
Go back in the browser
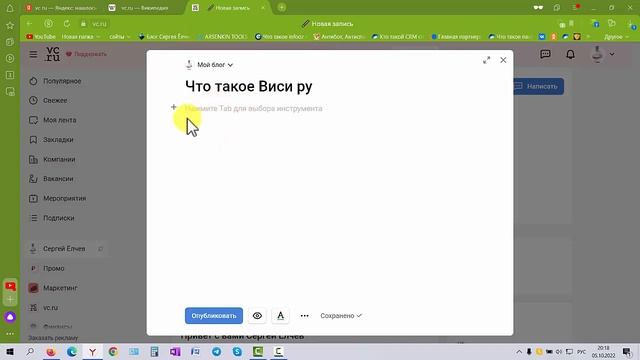[29, 24]
